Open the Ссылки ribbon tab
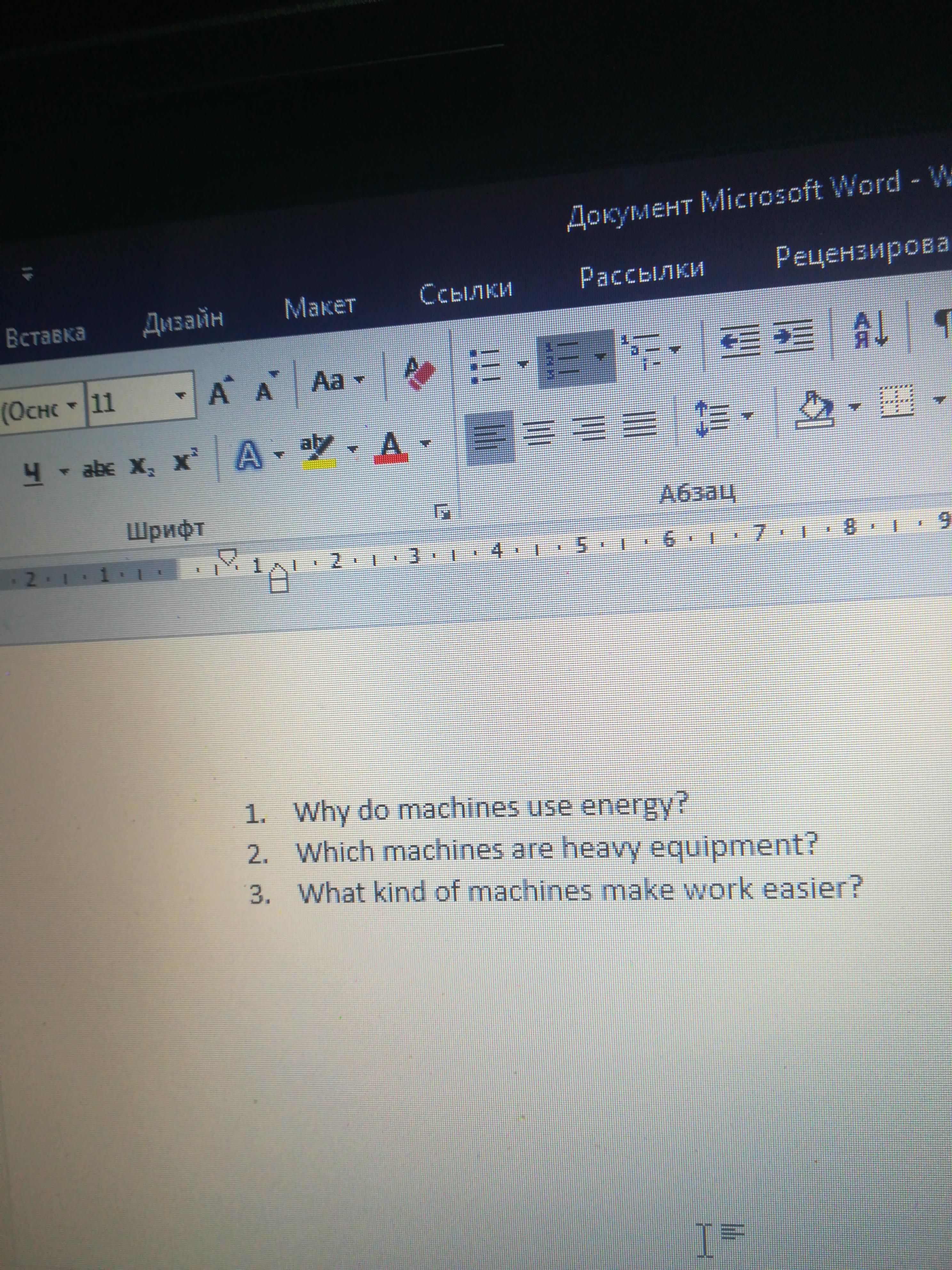Image resolution: width=952 pixels, height=1270 pixels. tap(465, 293)
